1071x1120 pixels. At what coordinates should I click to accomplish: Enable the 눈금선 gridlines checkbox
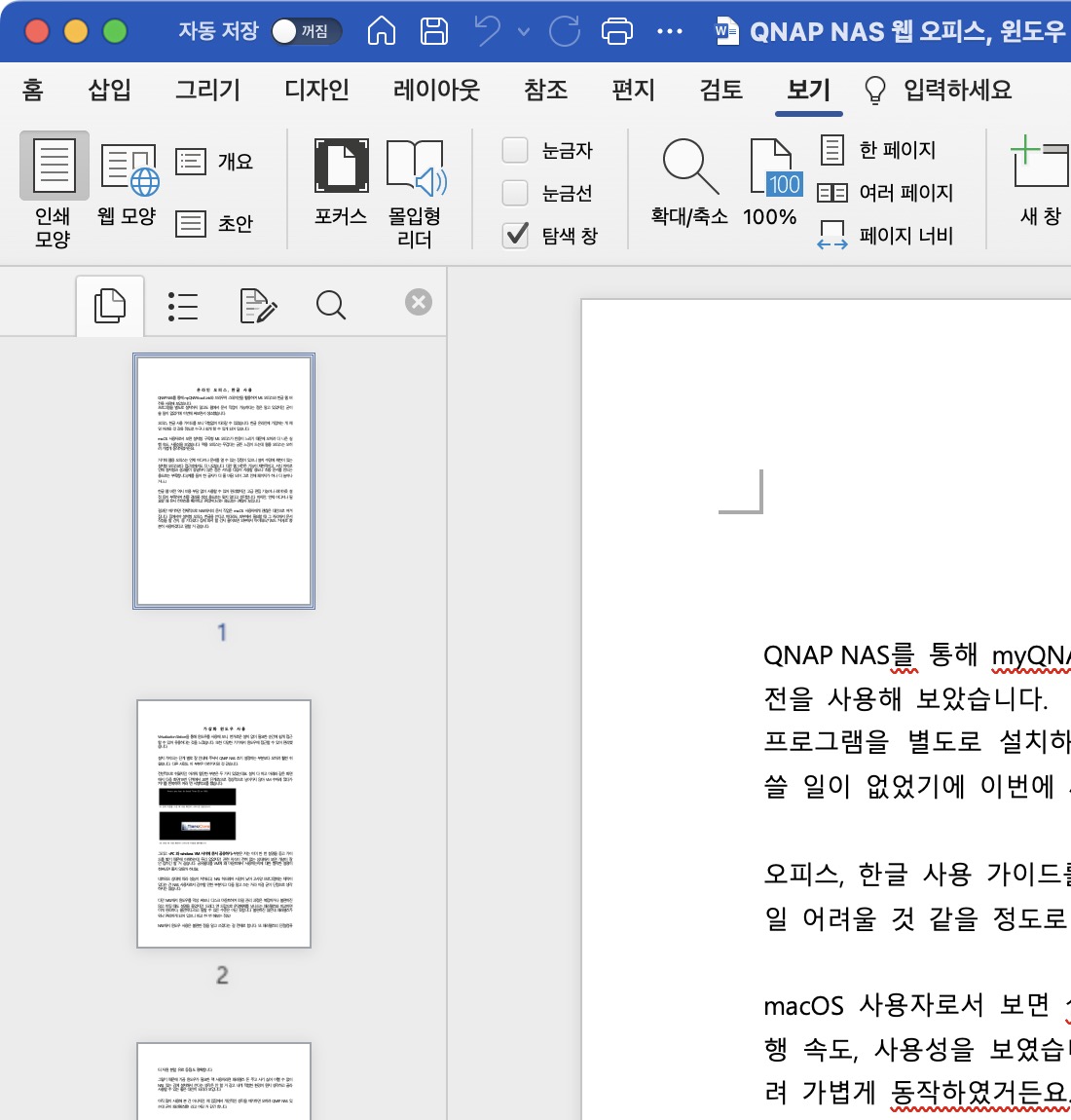coord(515,193)
